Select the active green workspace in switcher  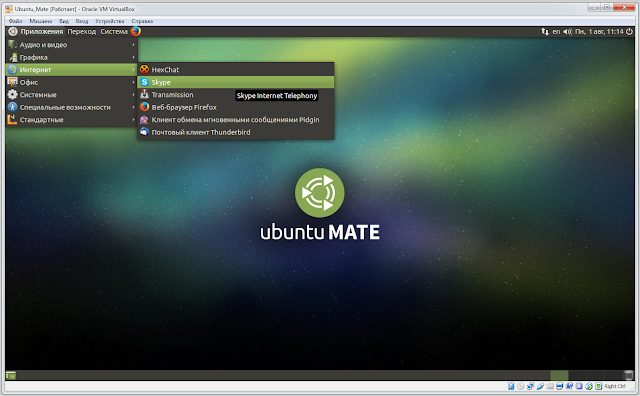coord(559,375)
